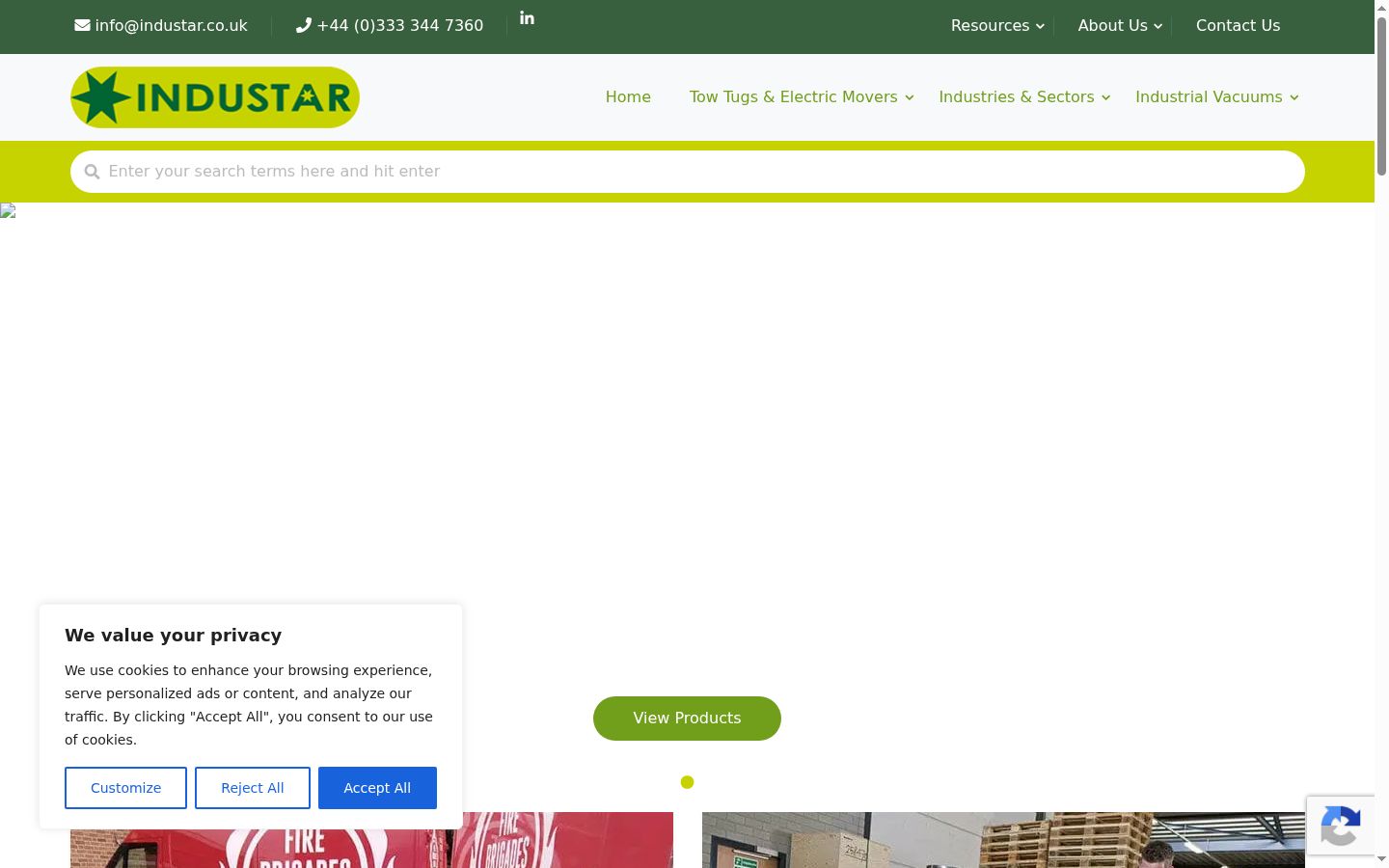Click the envelope email icon

(82, 26)
